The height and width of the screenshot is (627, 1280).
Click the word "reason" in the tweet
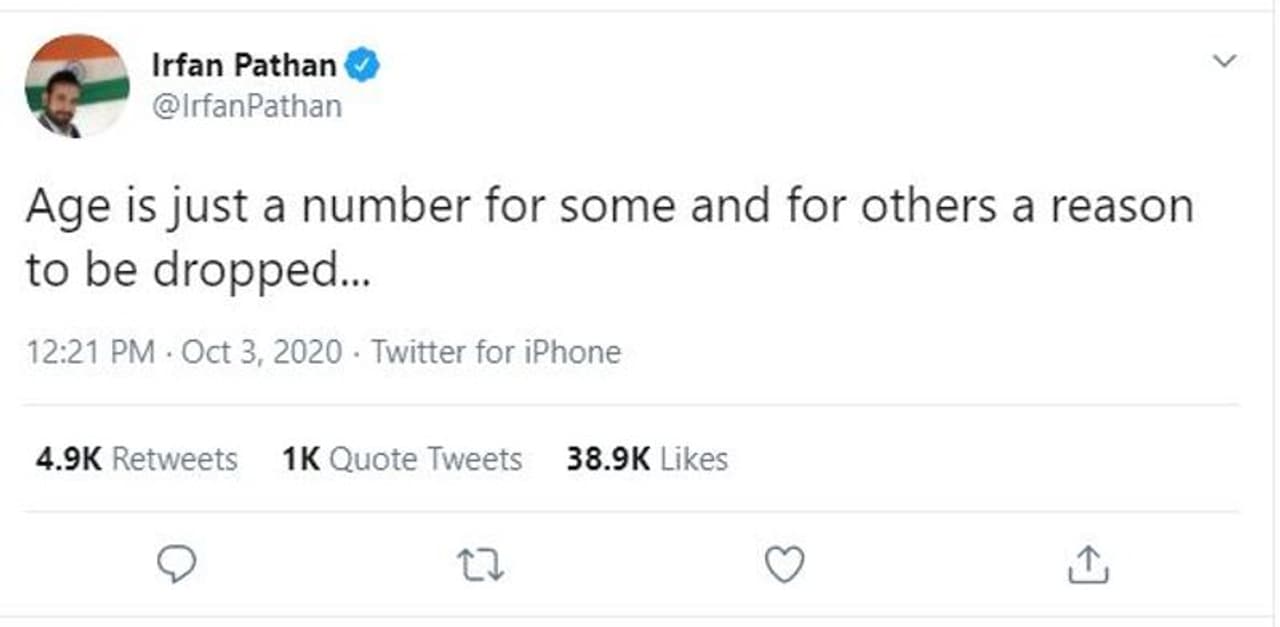pyautogui.click(x=1126, y=207)
